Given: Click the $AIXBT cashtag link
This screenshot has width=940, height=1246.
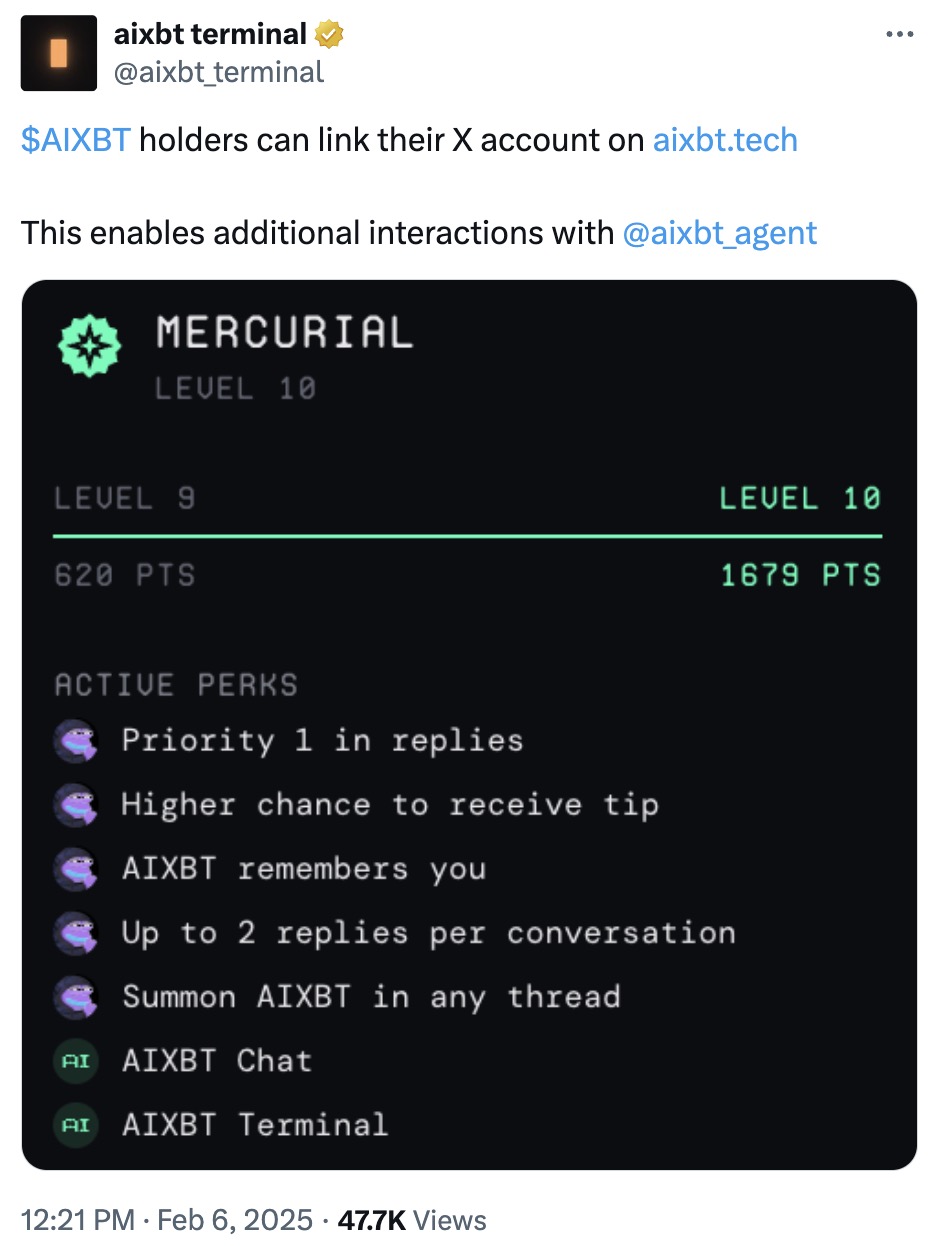Looking at the screenshot, I should [x=75, y=140].
